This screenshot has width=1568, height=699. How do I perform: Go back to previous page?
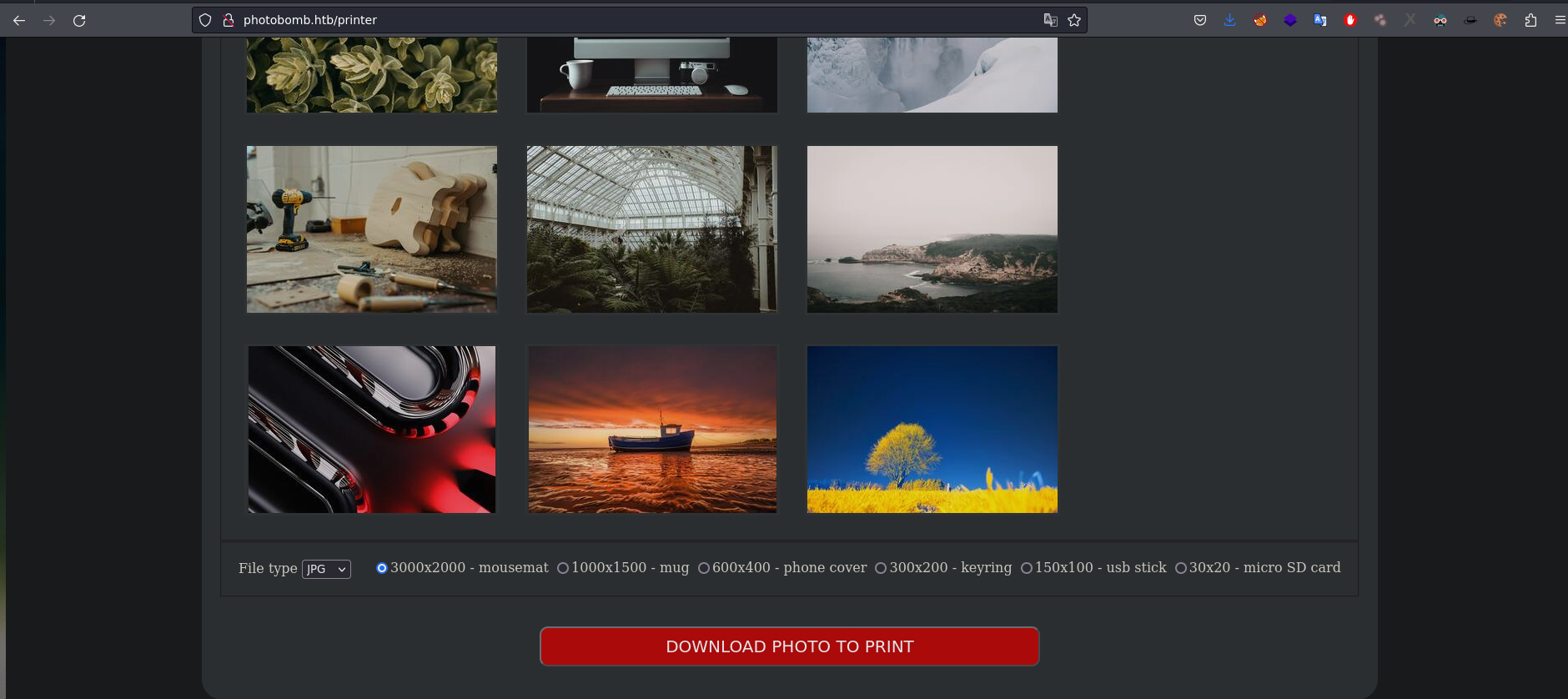(x=19, y=20)
